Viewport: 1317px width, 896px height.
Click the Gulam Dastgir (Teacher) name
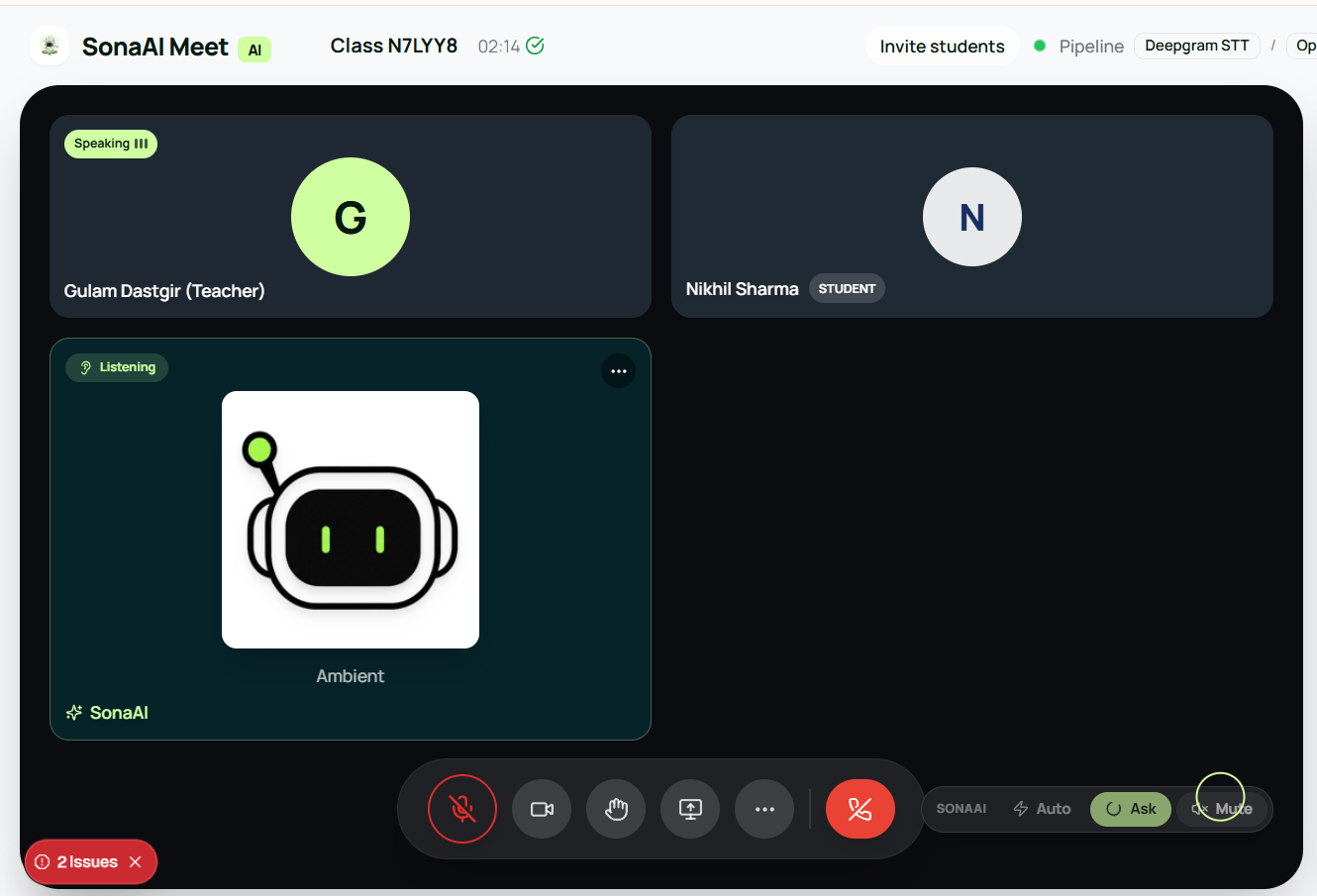pyautogui.click(x=164, y=291)
